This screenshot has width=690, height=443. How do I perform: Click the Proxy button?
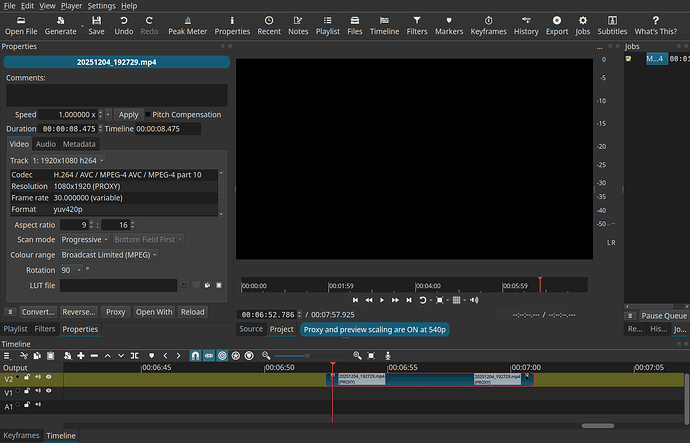click(x=115, y=312)
